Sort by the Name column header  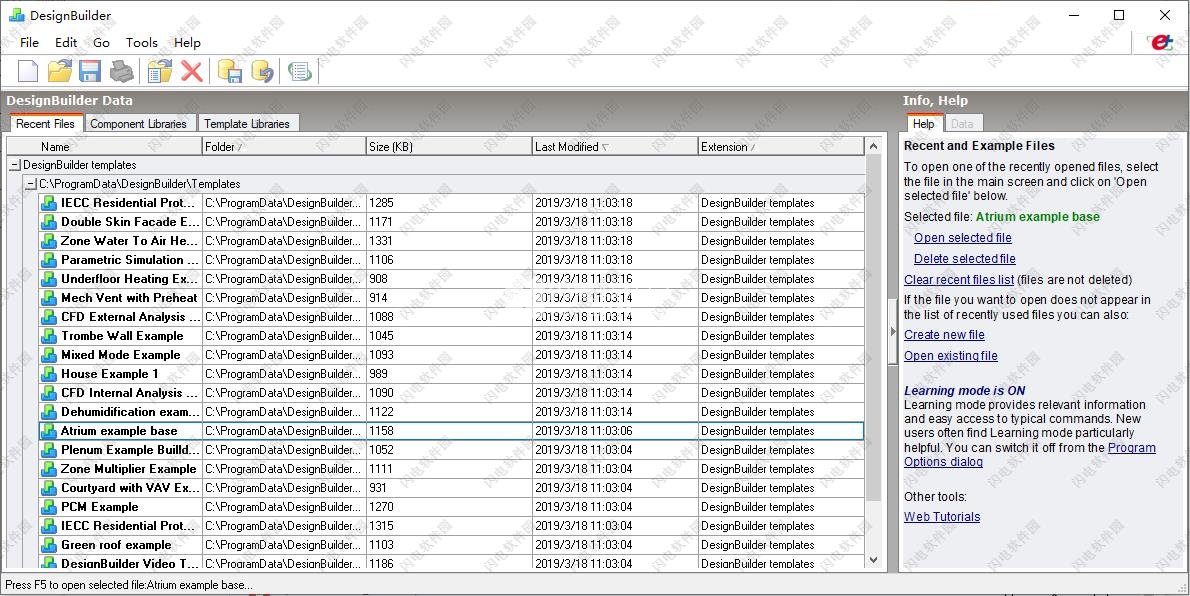105,147
